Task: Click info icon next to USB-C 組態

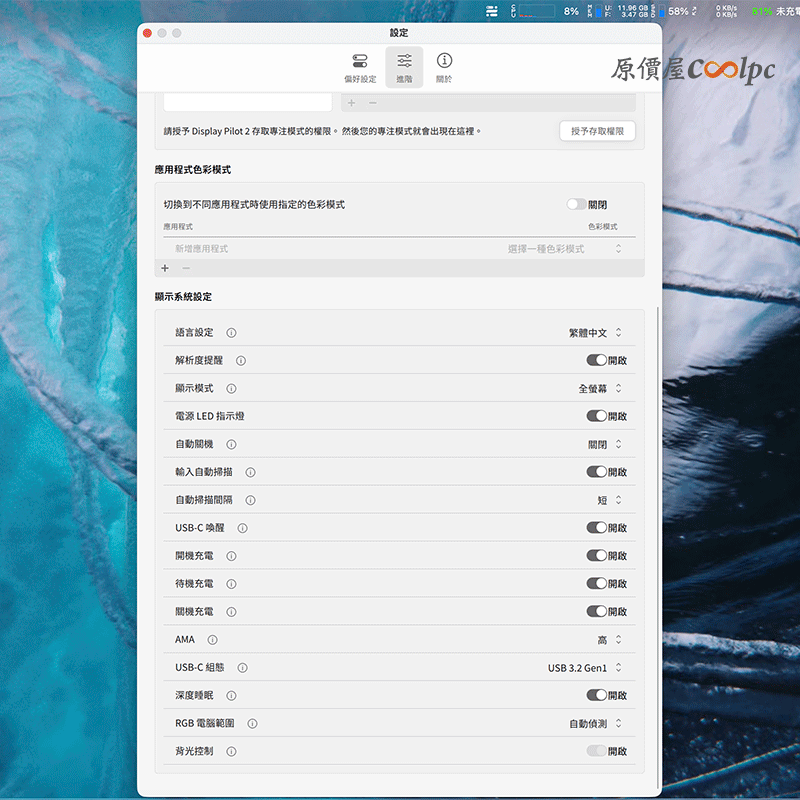Action: click(x=243, y=667)
